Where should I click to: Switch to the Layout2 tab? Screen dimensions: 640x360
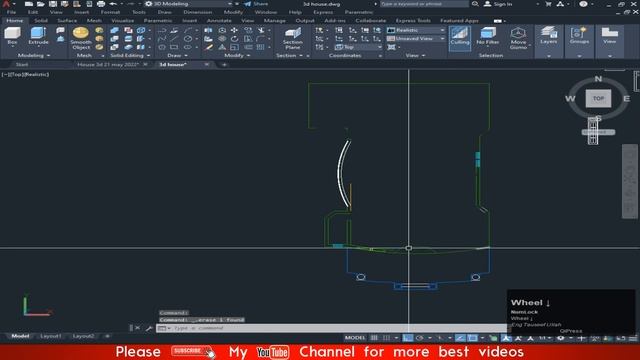tap(83, 336)
